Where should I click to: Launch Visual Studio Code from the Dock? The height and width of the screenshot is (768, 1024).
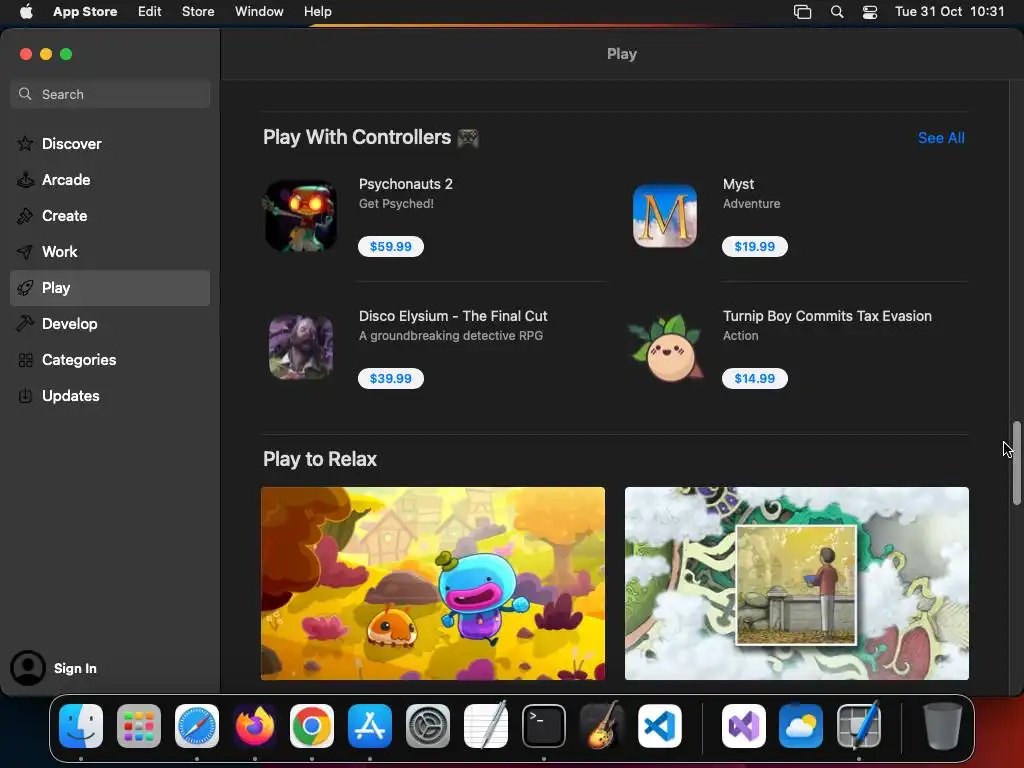[660, 726]
